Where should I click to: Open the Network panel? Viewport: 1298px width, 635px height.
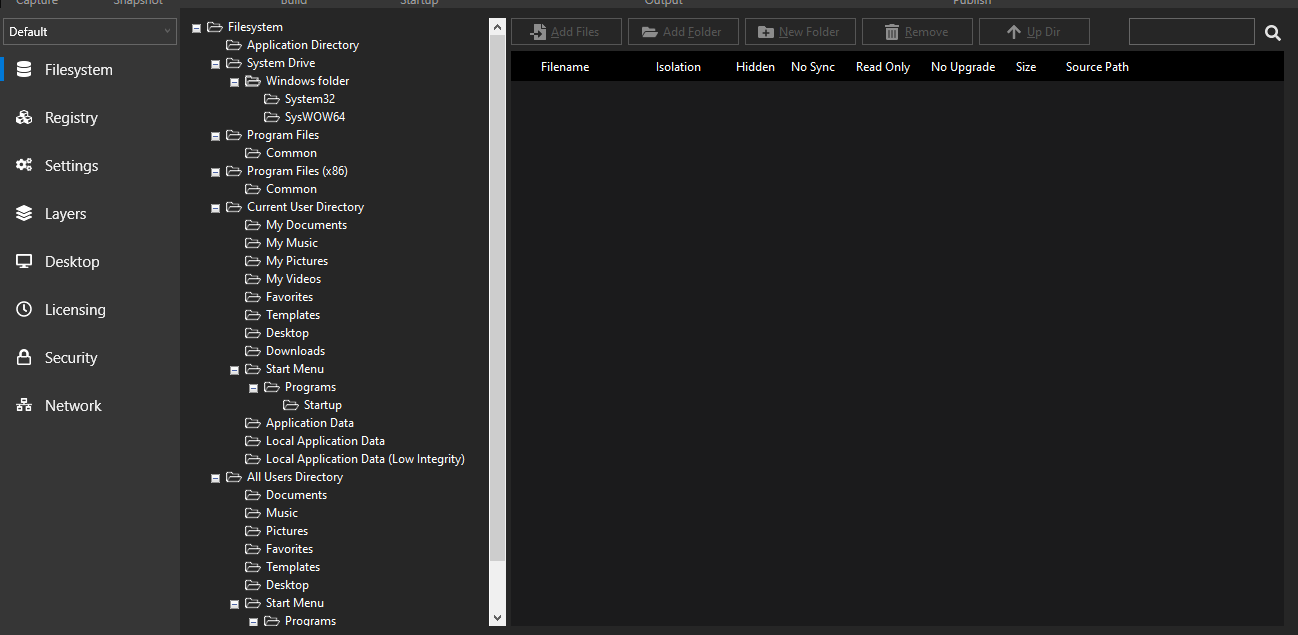coord(72,405)
